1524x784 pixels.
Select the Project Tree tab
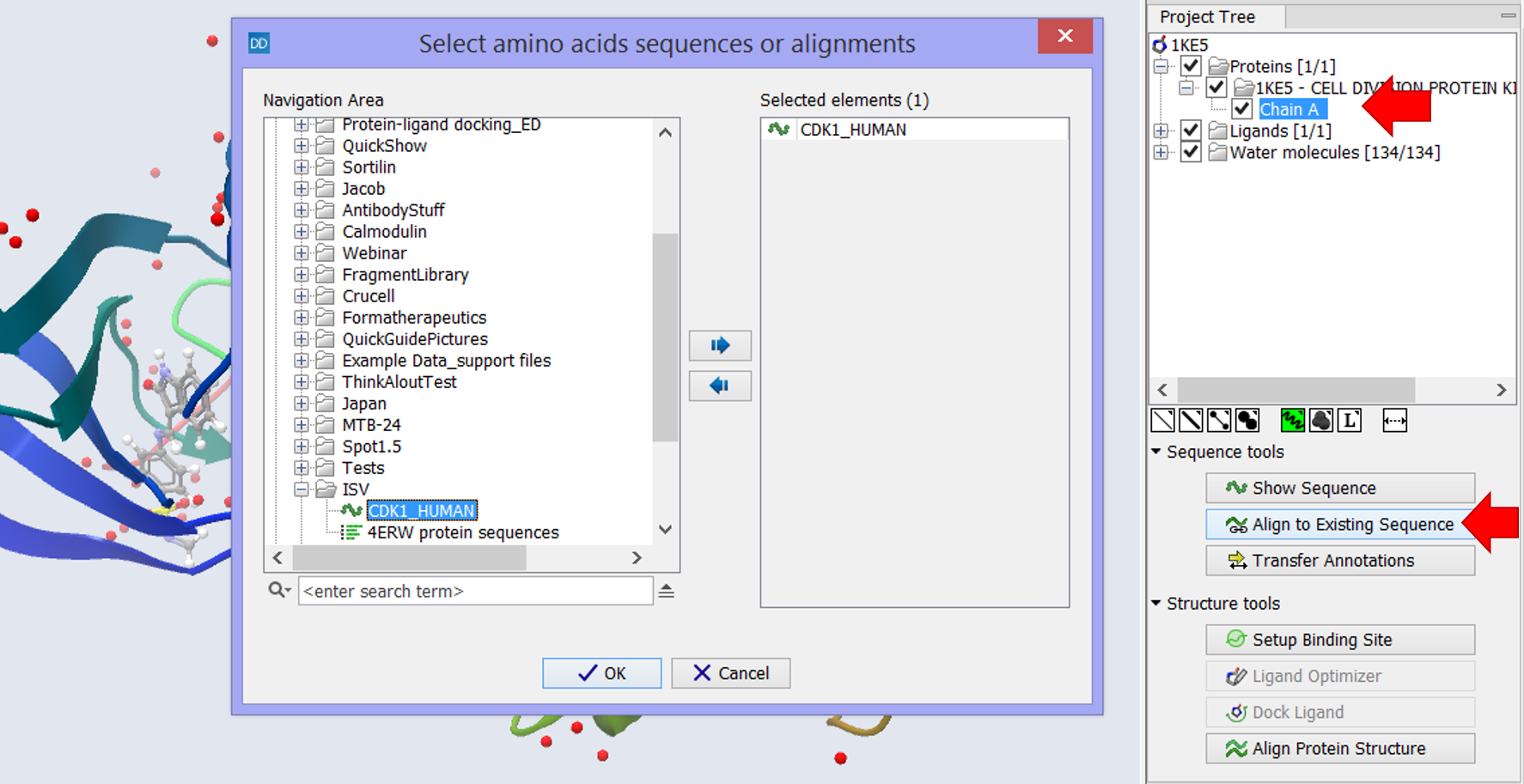click(1207, 16)
